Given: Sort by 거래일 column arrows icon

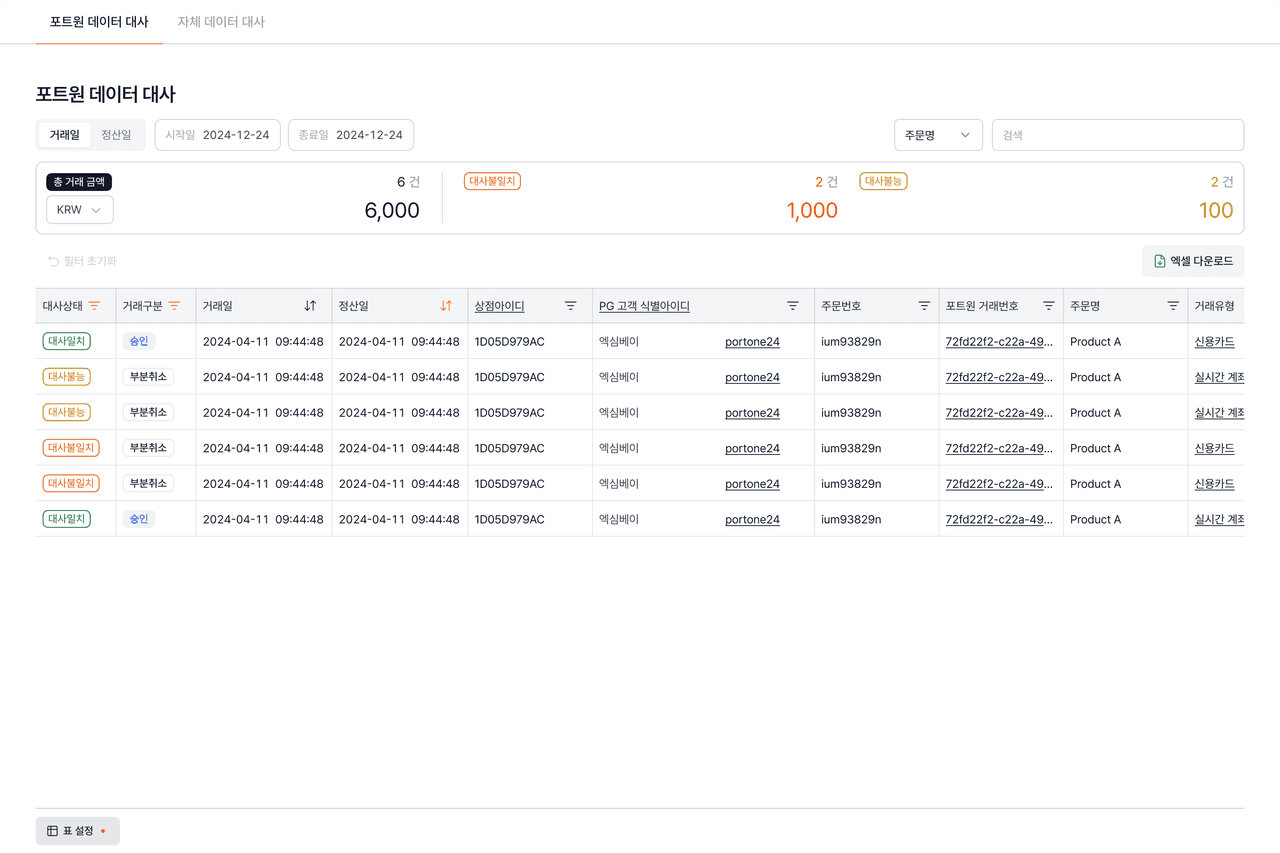Looking at the screenshot, I should (310, 306).
